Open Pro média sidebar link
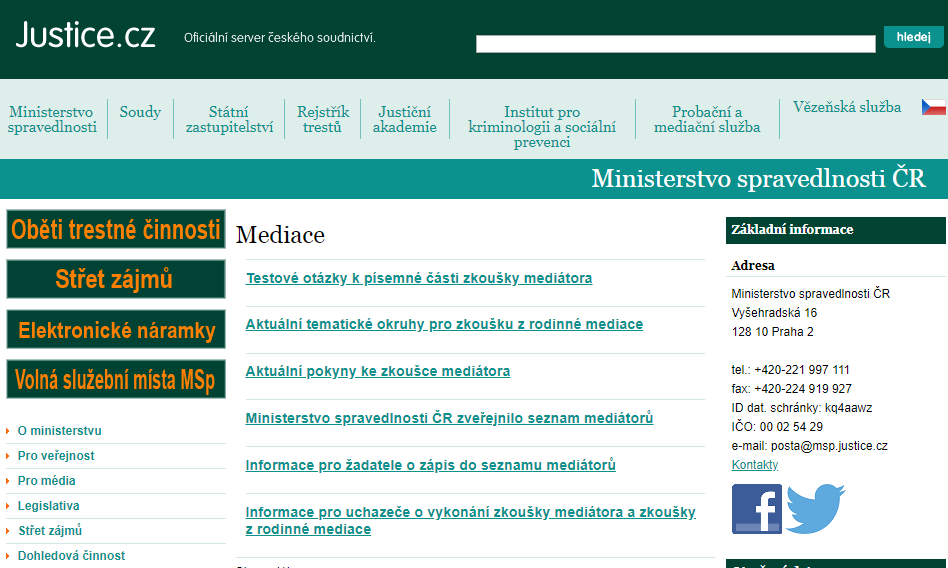Screen dimensions: 948x568 coord(47,481)
